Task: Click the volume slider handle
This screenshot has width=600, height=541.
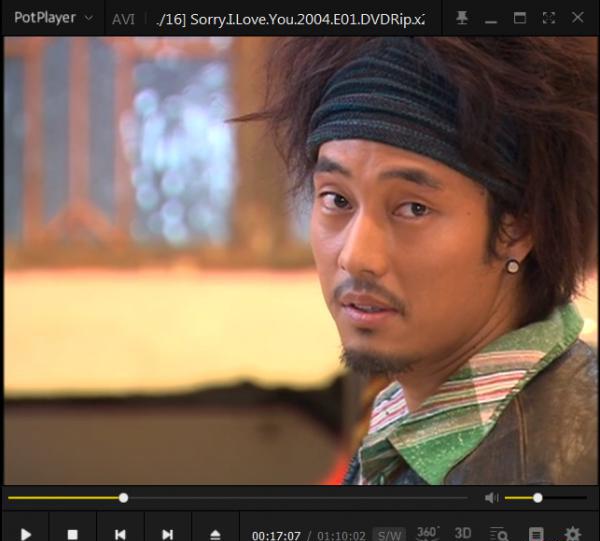Action: pyautogui.click(x=538, y=498)
